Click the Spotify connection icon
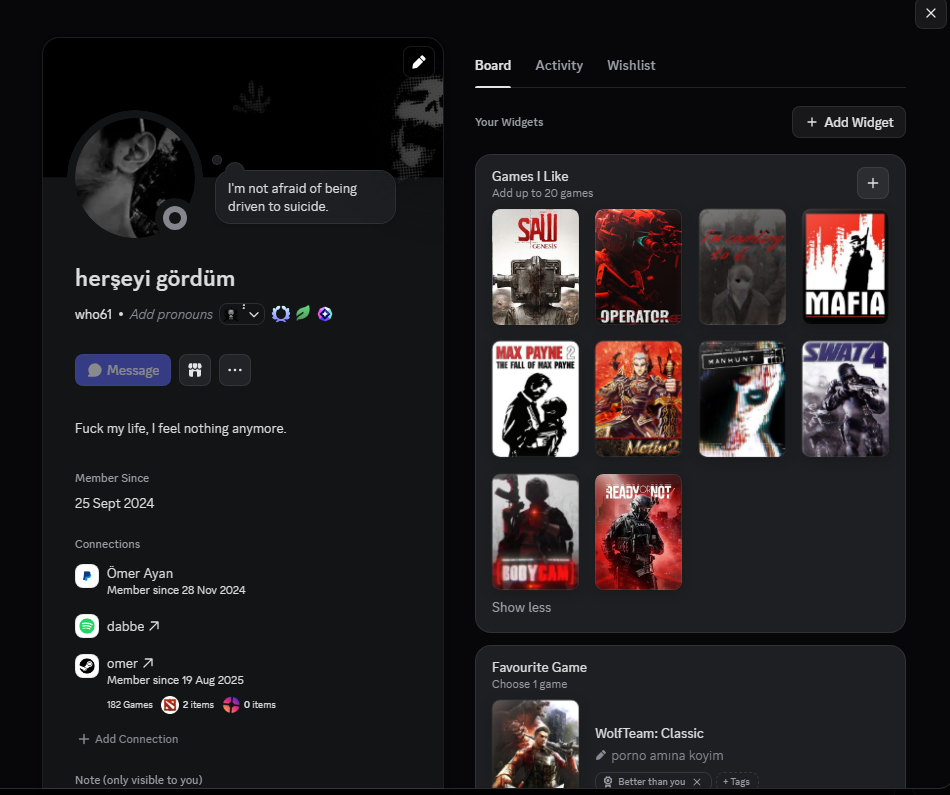The width and height of the screenshot is (950, 795). (87, 626)
